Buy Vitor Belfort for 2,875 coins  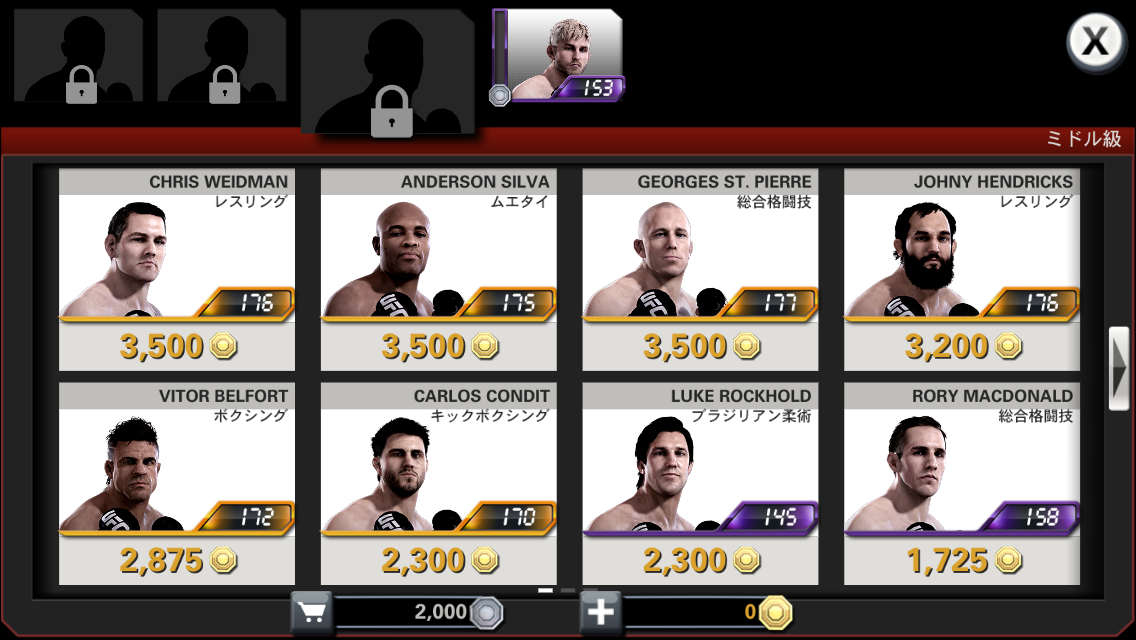177,483
